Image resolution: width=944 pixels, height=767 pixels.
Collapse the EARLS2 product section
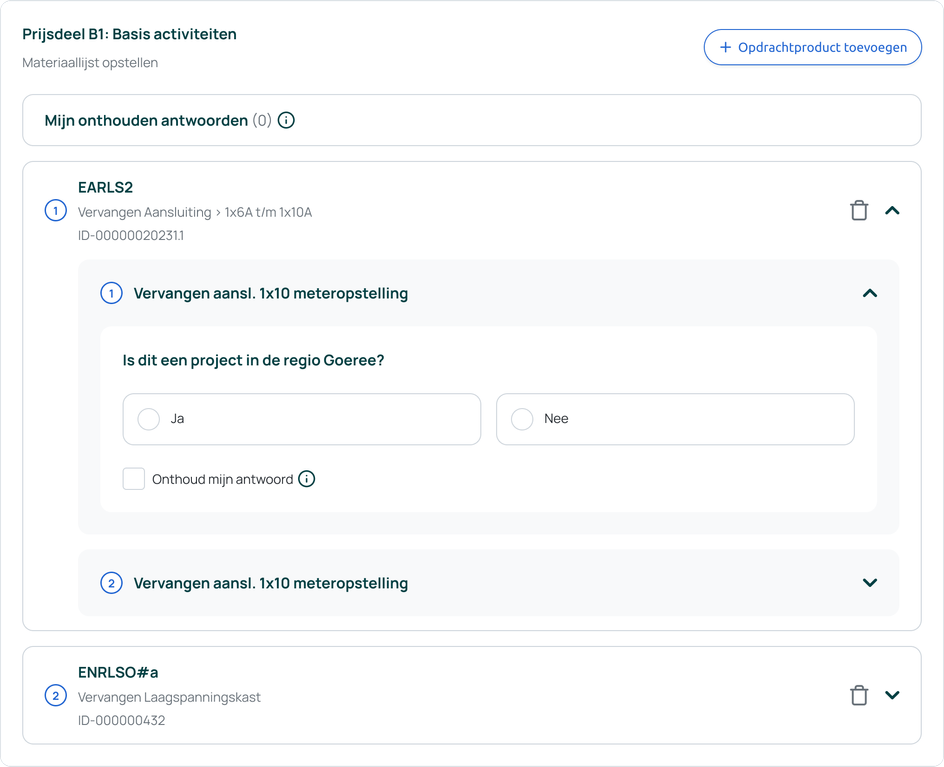[x=892, y=211]
